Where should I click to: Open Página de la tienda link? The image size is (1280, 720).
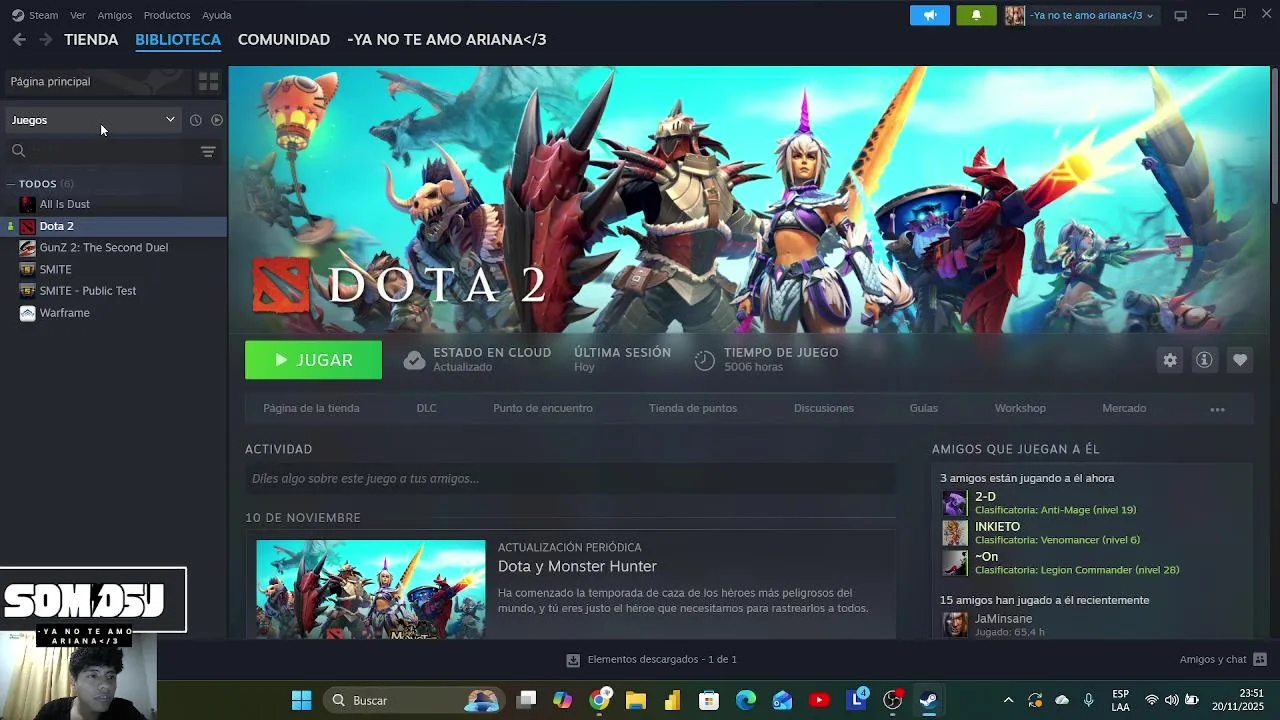[311, 408]
